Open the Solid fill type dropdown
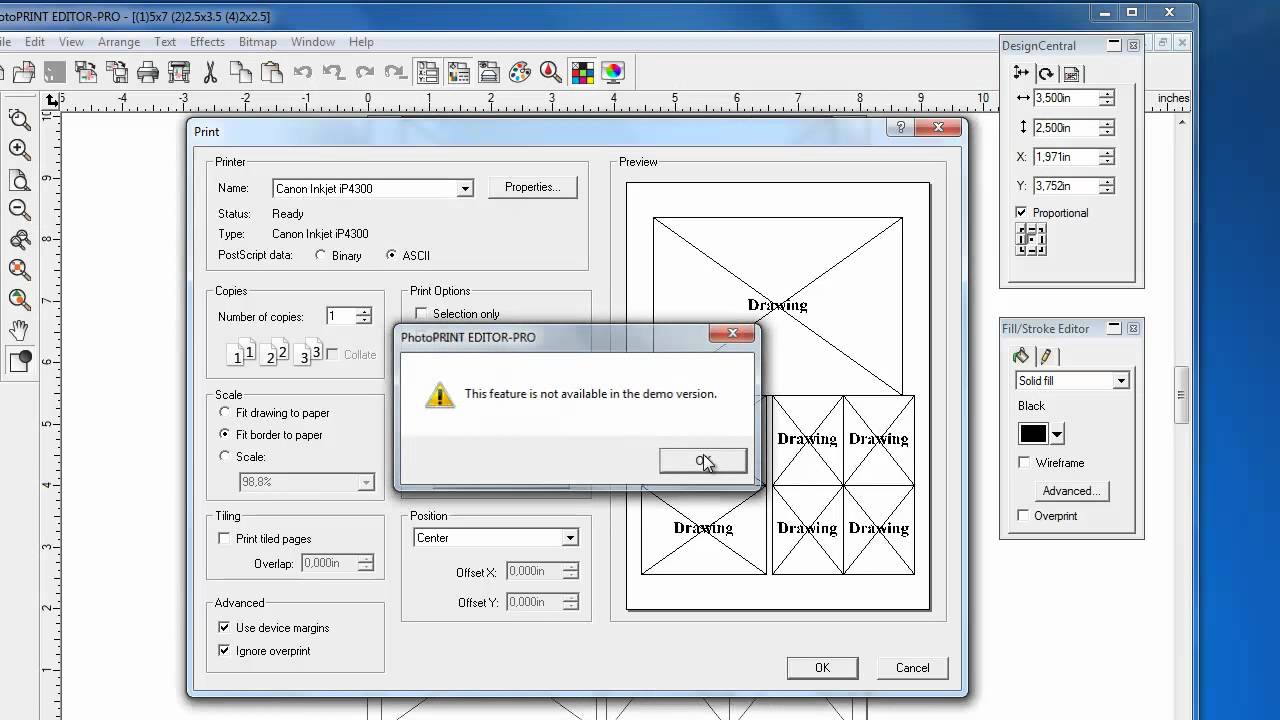 (x=1121, y=381)
